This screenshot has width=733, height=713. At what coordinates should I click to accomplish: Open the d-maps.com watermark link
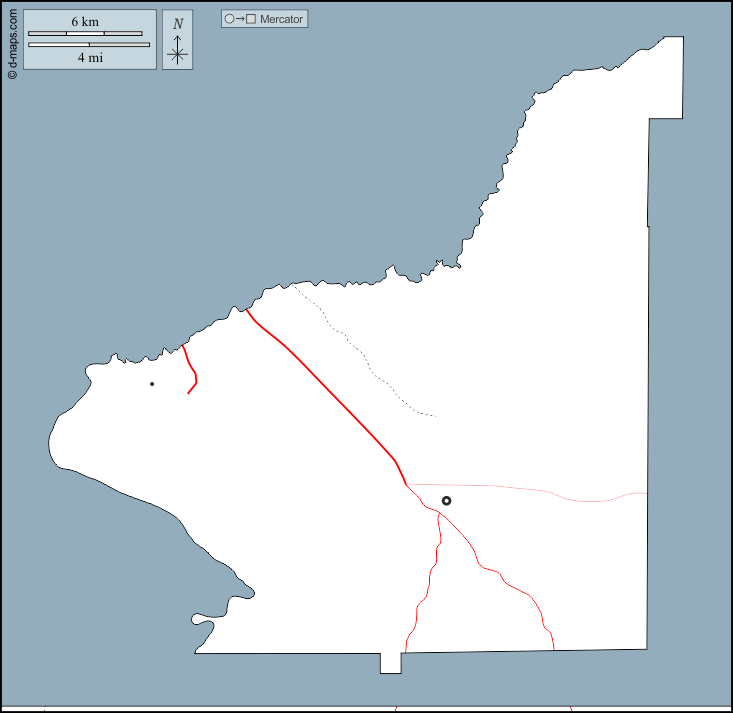tap(12, 38)
